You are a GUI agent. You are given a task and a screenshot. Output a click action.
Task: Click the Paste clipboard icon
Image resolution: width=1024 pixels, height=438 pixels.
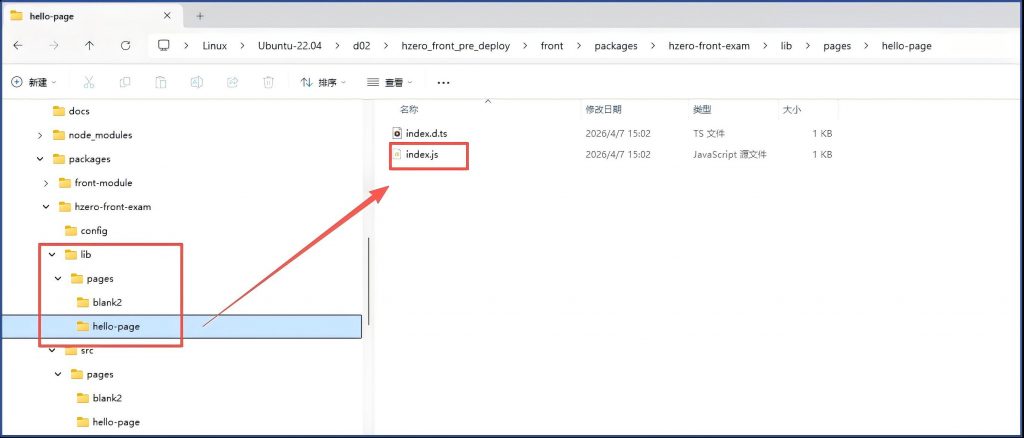(x=161, y=82)
